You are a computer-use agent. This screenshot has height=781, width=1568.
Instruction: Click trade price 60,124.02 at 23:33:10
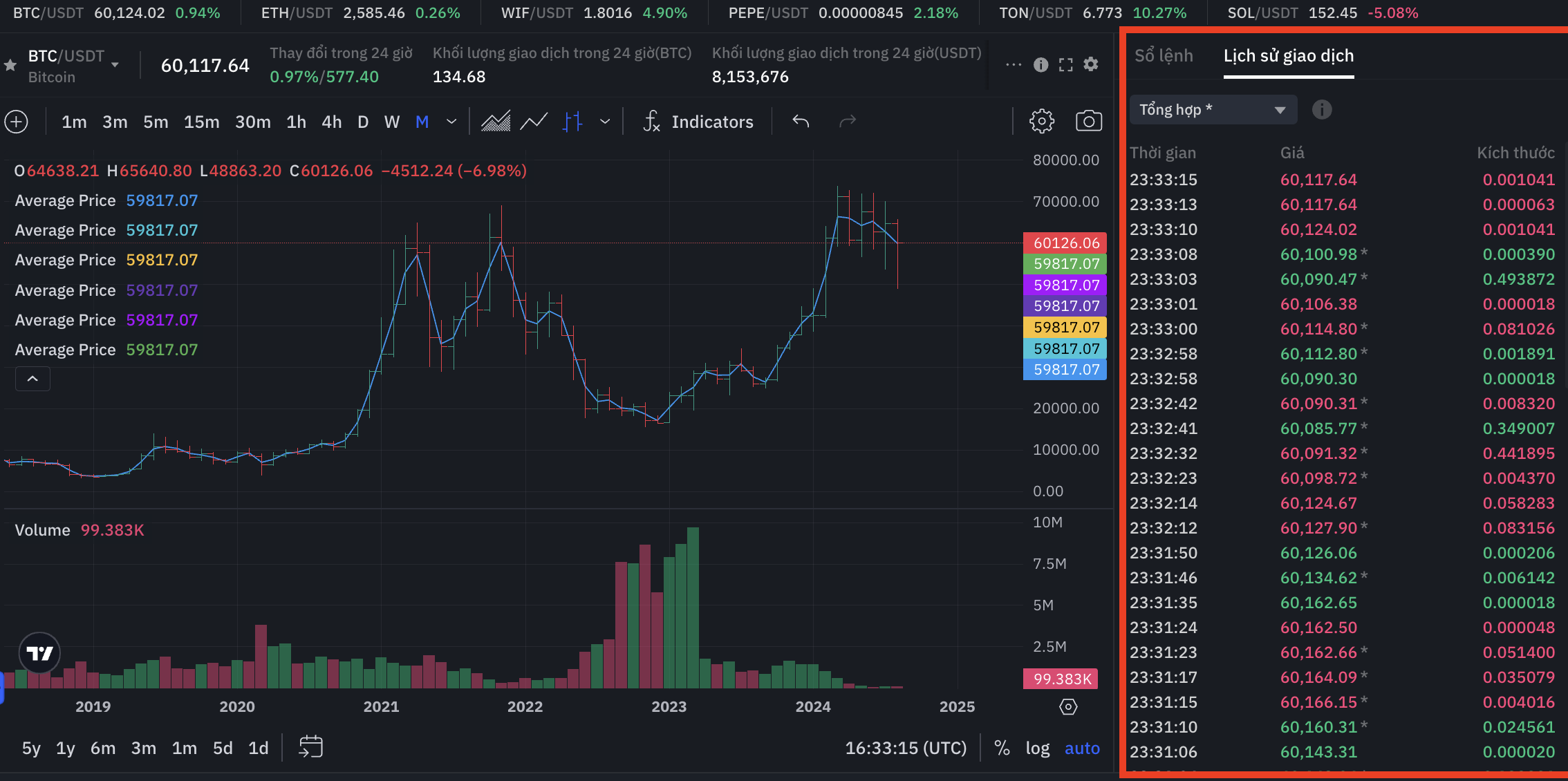1318,229
